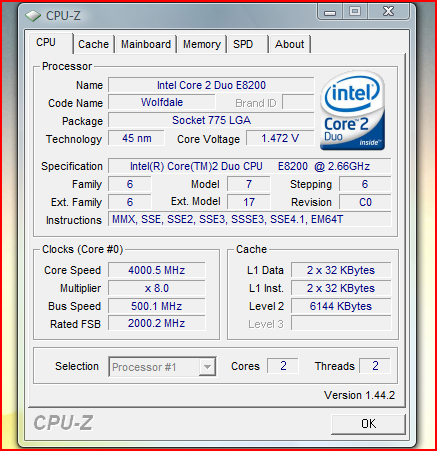Click the Name field Intel Core 2 Duo E8200

(x=211, y=85)
